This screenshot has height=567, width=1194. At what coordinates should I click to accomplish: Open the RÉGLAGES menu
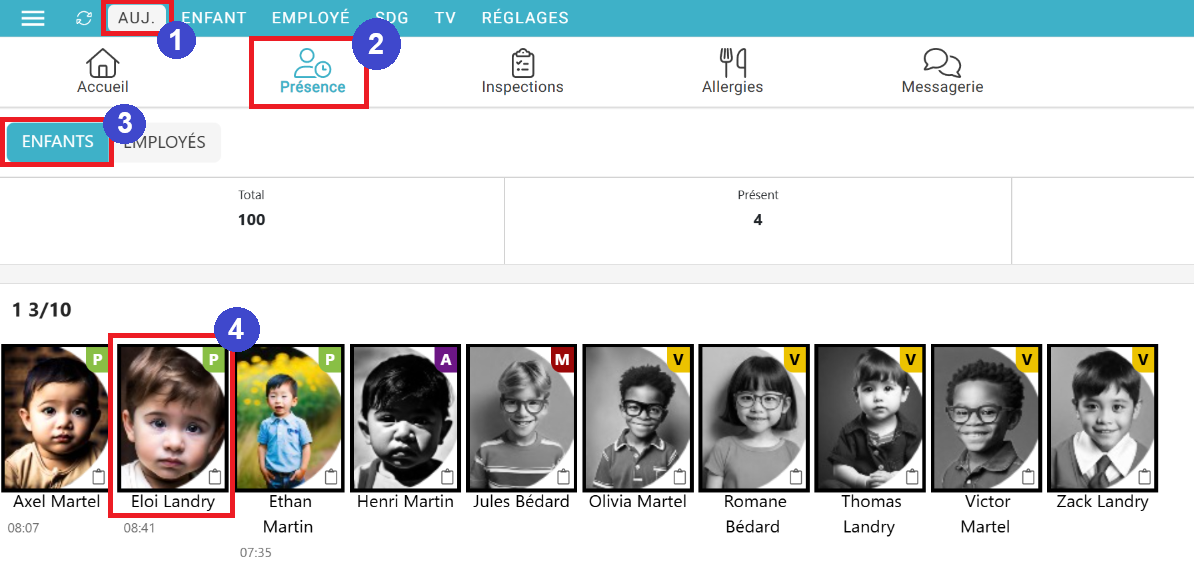click(x=524, y=18)
